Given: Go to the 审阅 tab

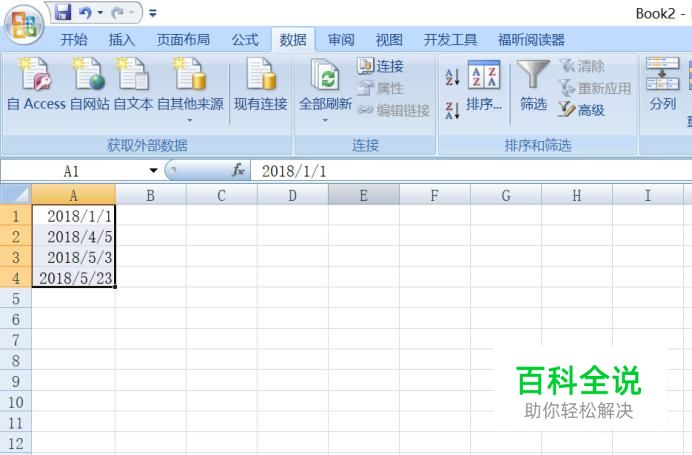Looking at the screenshot, I should pos(341,40).
